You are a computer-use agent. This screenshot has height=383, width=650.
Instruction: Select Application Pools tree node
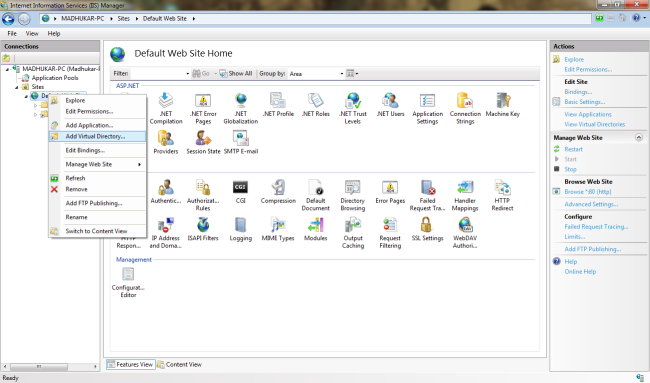click(x=55, y=78)
